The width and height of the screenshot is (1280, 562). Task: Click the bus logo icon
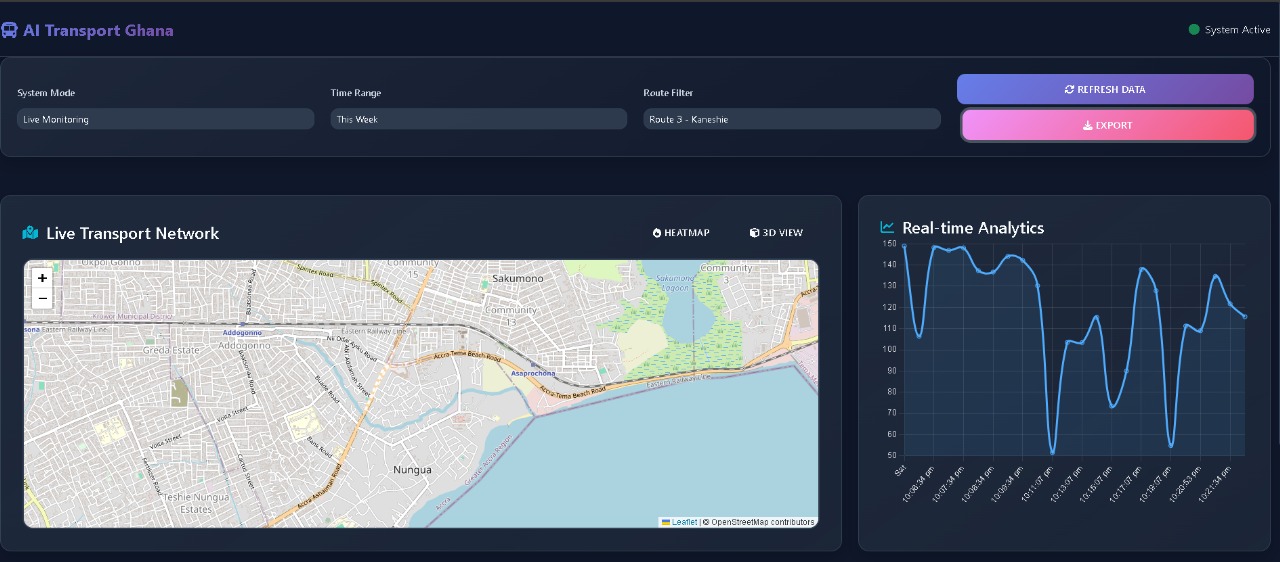coord(10,30)
